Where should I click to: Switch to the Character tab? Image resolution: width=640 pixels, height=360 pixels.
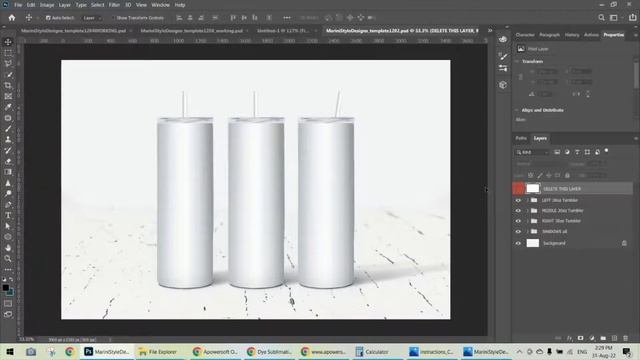coord(525,35)
